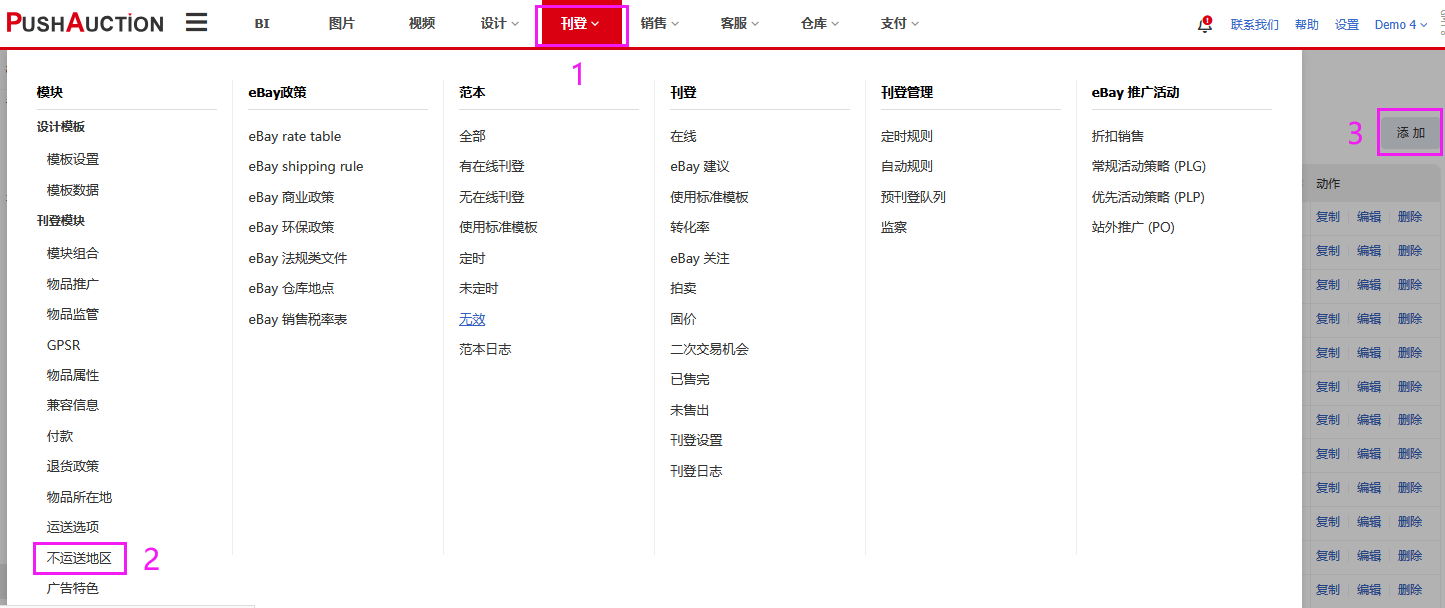Select 有在线刊登 under 范本
The width and height of the screenshot is (1445, 608).
pos(492,166)
